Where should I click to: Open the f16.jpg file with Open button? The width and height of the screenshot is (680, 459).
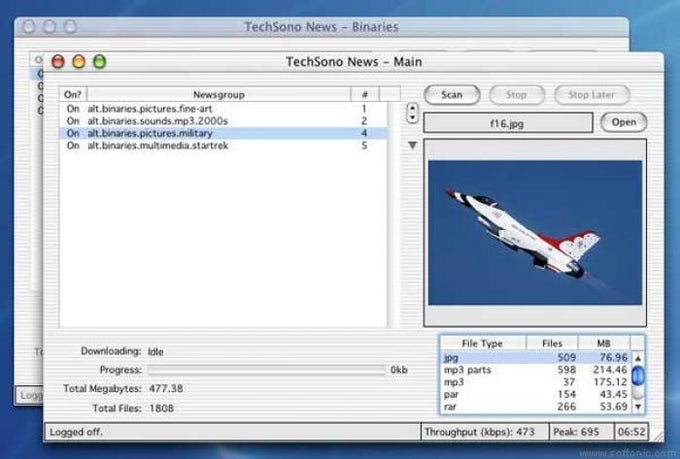point(624,122)
